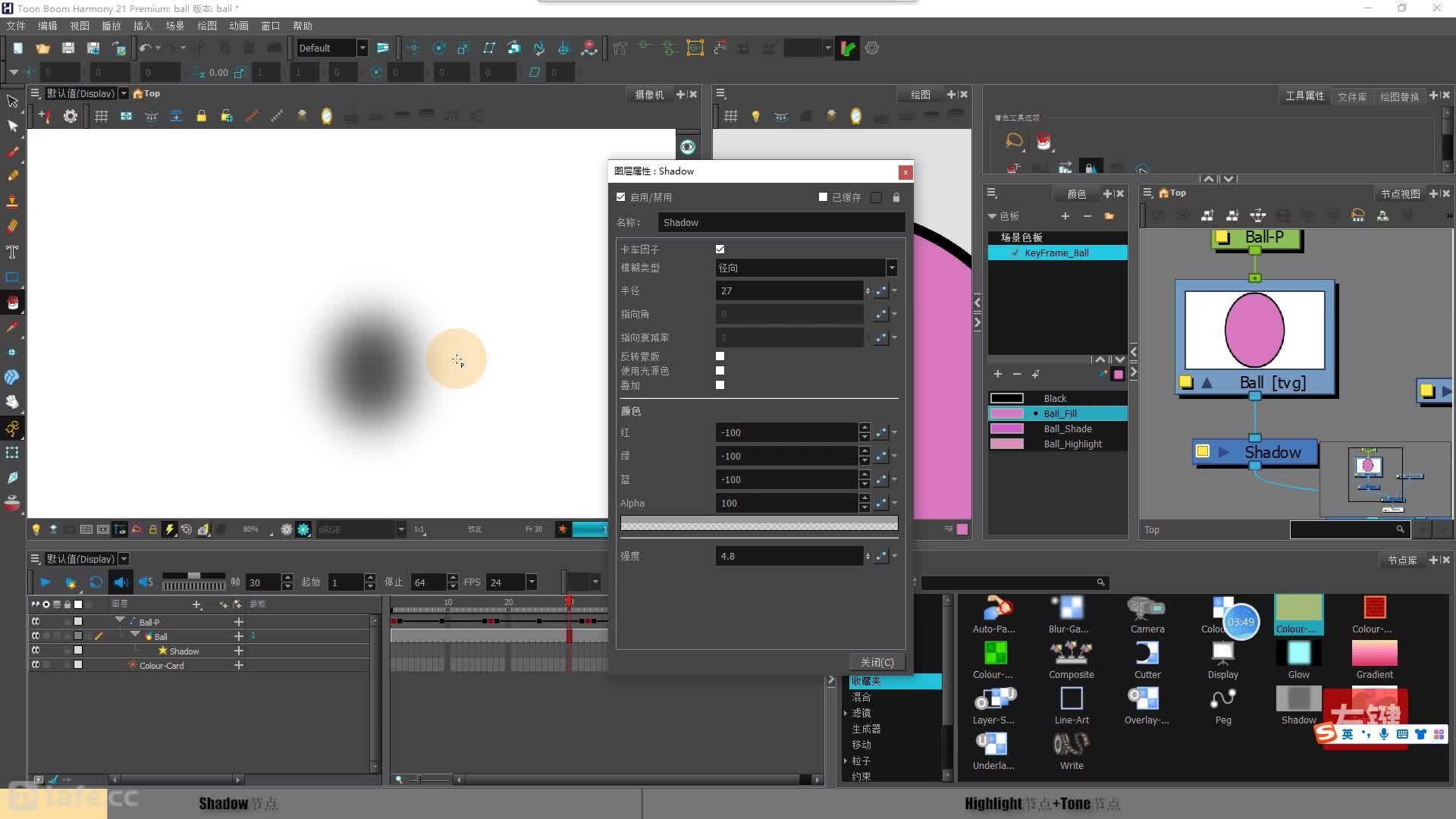Select the Gradient node in node library
The image size is (1456, 819).
[1374, 660]
